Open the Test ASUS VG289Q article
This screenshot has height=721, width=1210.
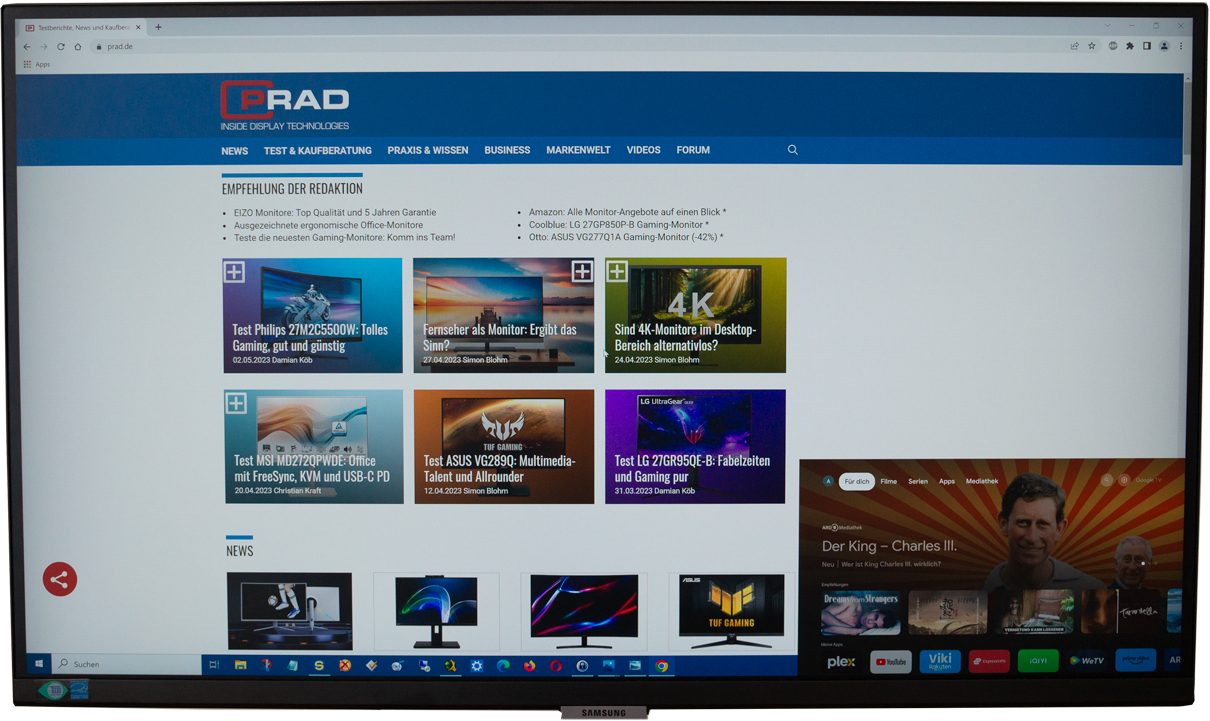point(504,447)
